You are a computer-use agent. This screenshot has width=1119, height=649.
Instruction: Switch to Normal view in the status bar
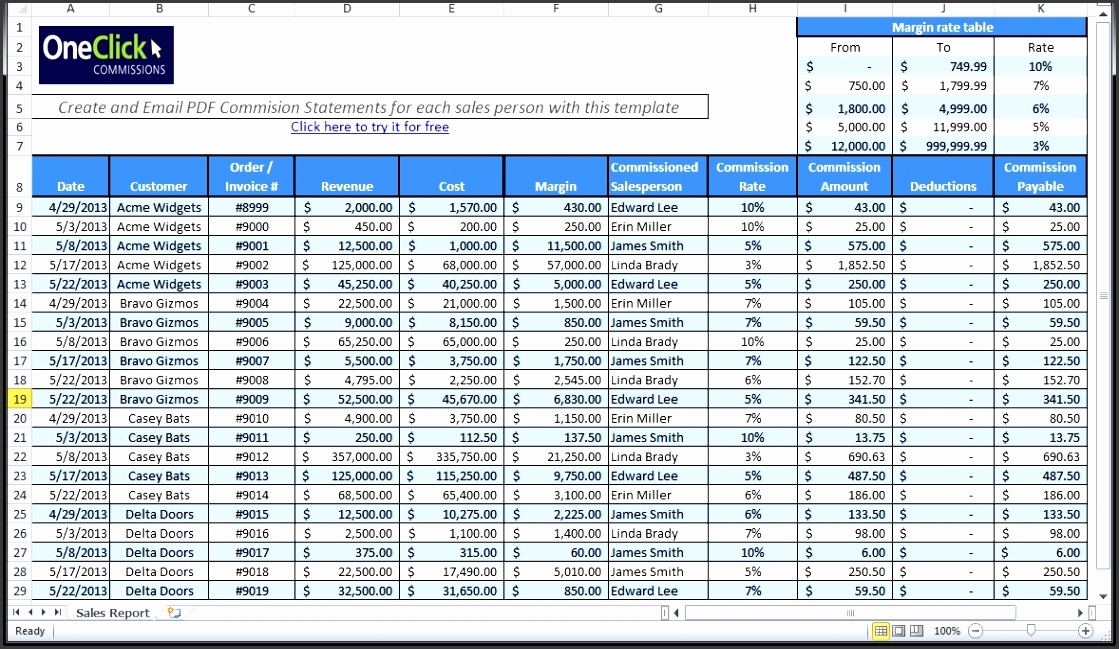881,631
